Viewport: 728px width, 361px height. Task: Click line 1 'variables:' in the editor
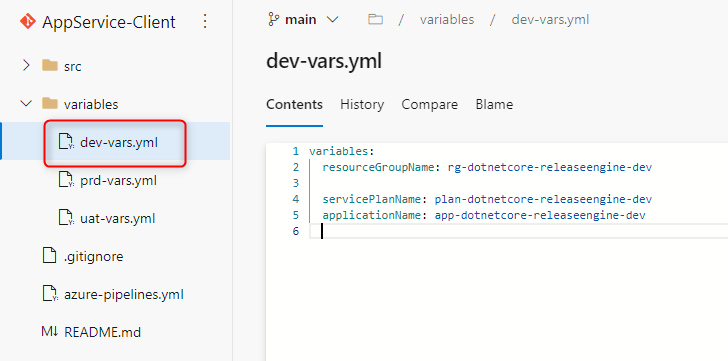tap(342, 151)
